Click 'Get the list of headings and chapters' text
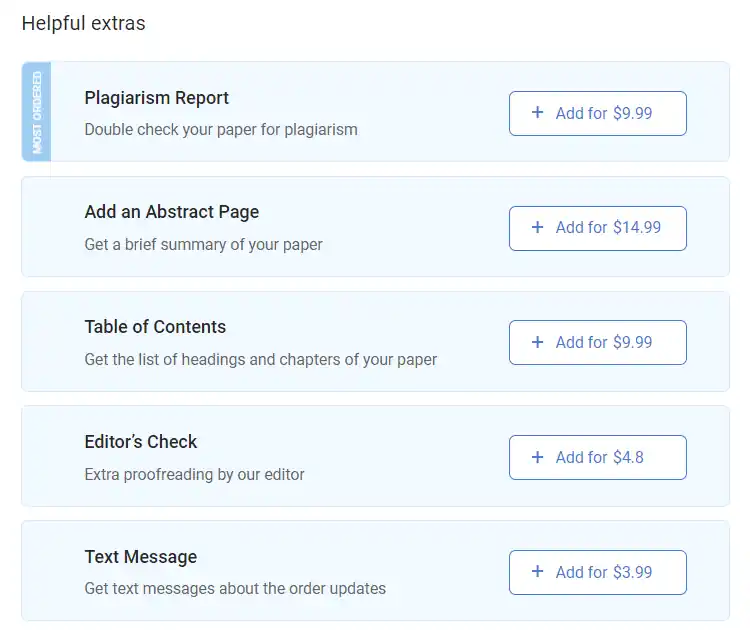 point(261,359)
